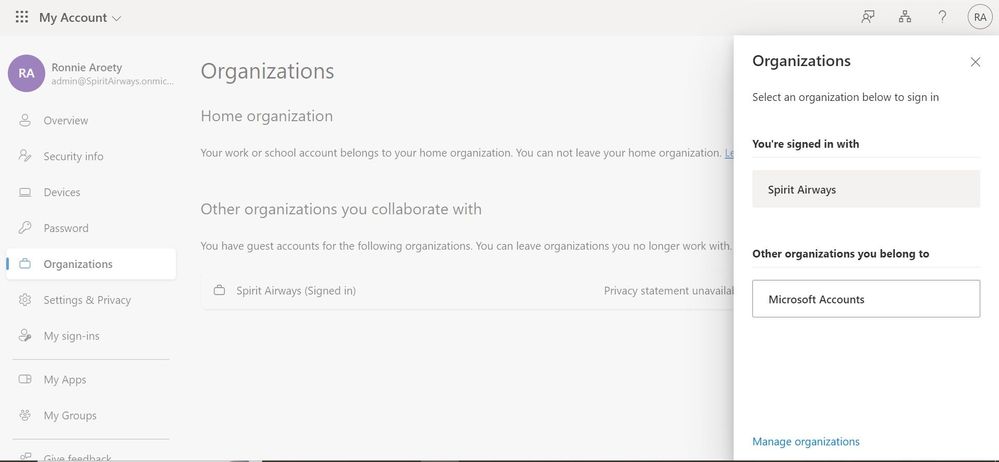Open the Help question mark icon
This screenshot has width=999, height=462.
tap(942, 17)
